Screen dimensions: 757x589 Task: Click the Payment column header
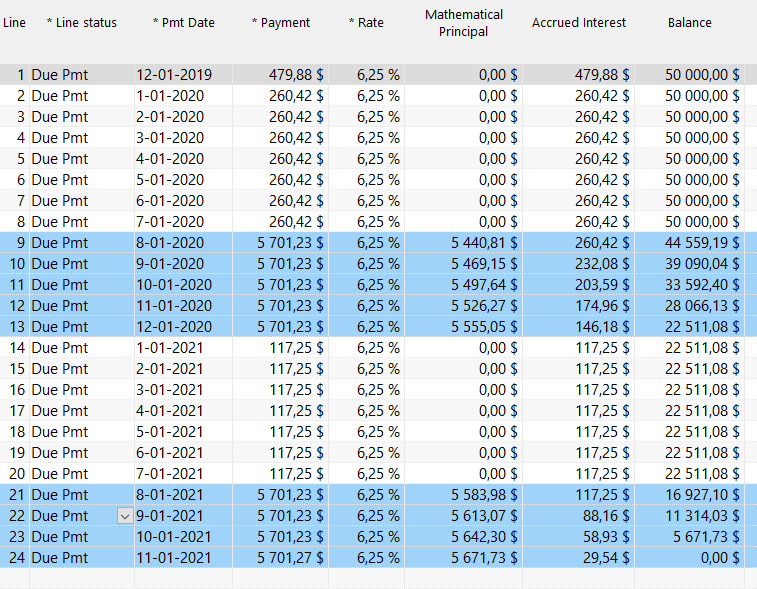click(x=280, y=23)
